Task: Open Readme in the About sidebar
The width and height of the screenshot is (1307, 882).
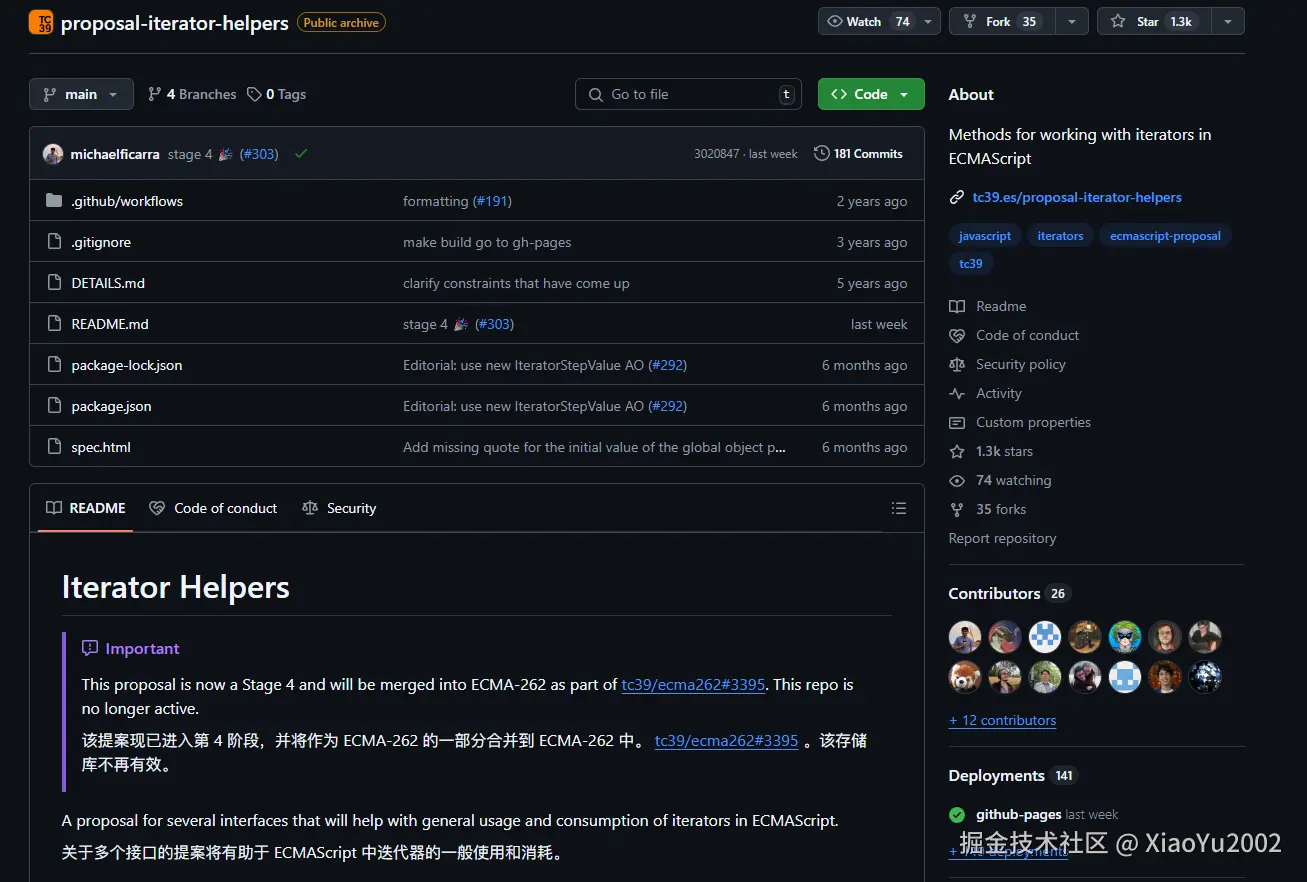Action: pos(988,306)
